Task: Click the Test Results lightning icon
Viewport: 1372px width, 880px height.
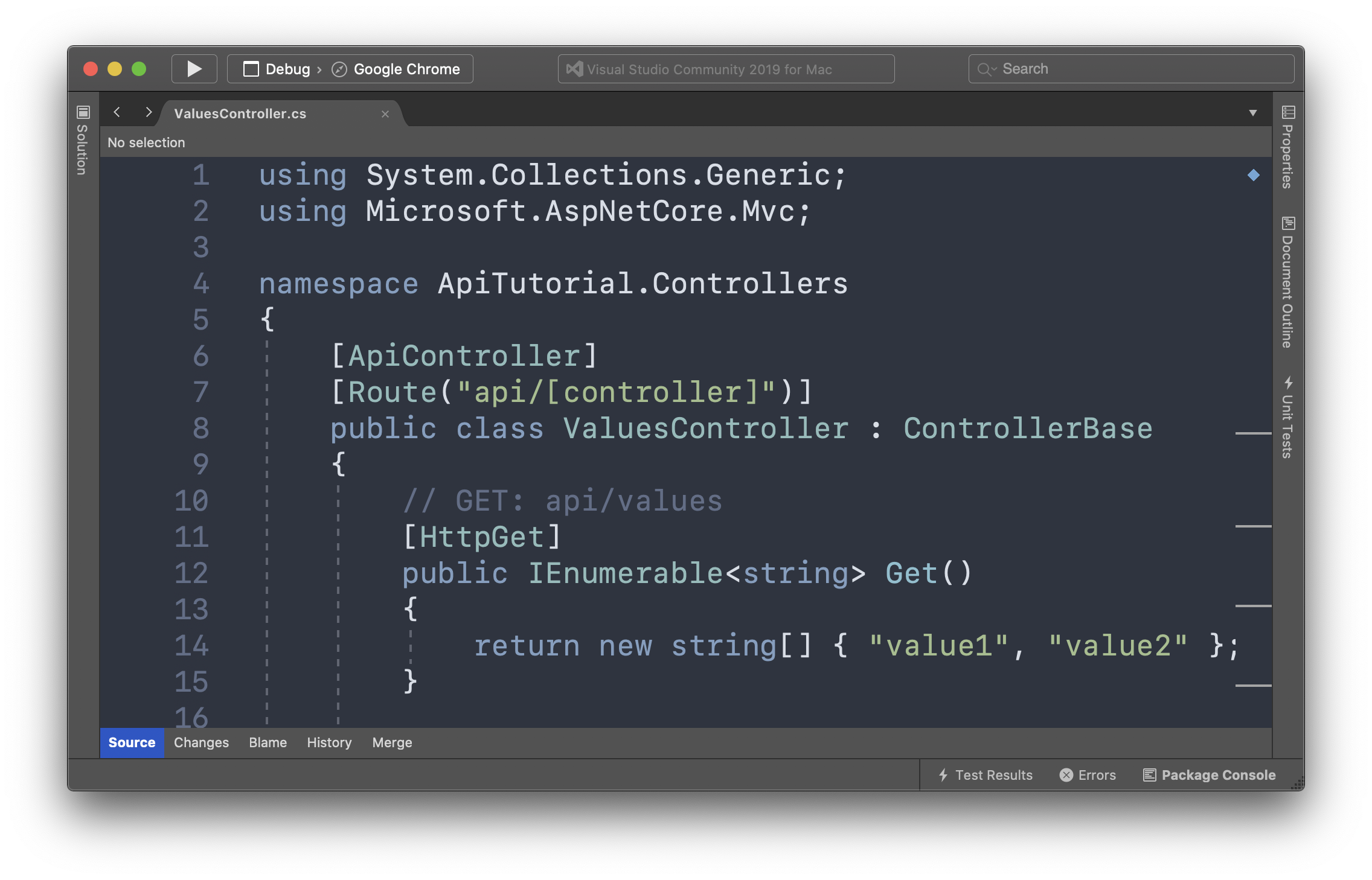Action: (x=943, y=775)
